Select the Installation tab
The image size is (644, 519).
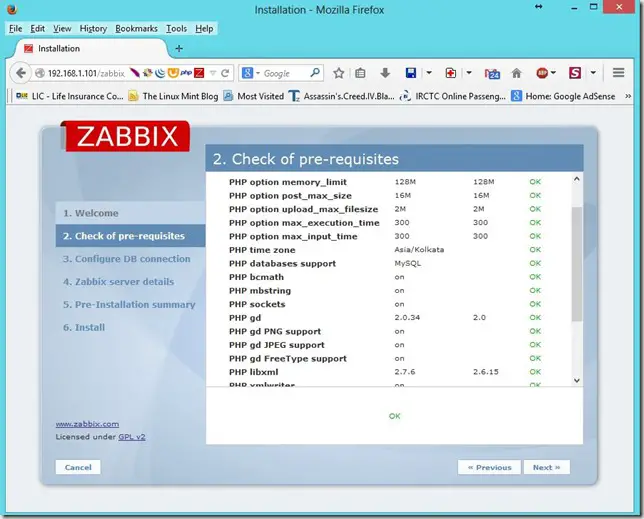point(91,48)
